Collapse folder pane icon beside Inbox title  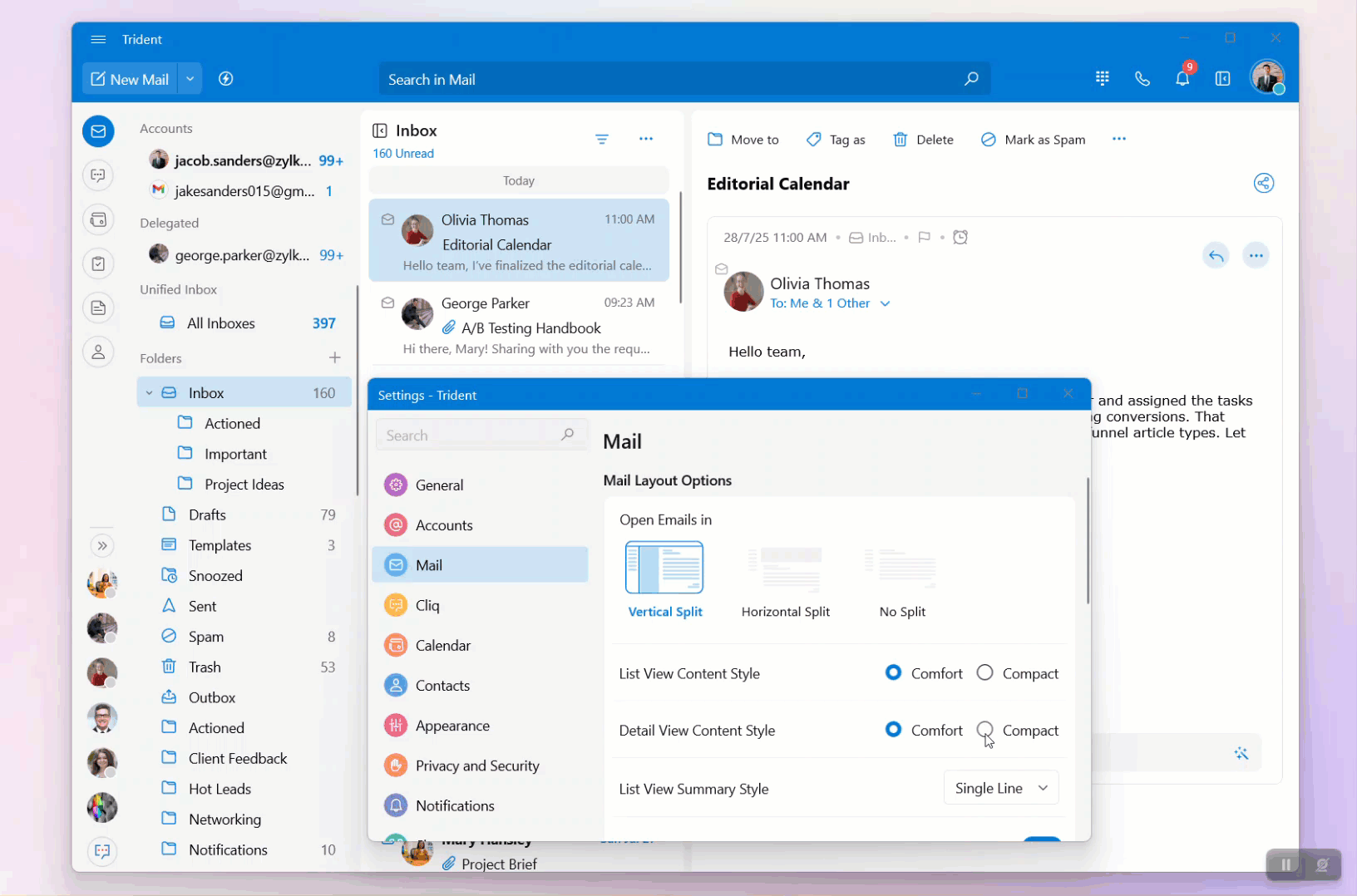tap(380, 130)
